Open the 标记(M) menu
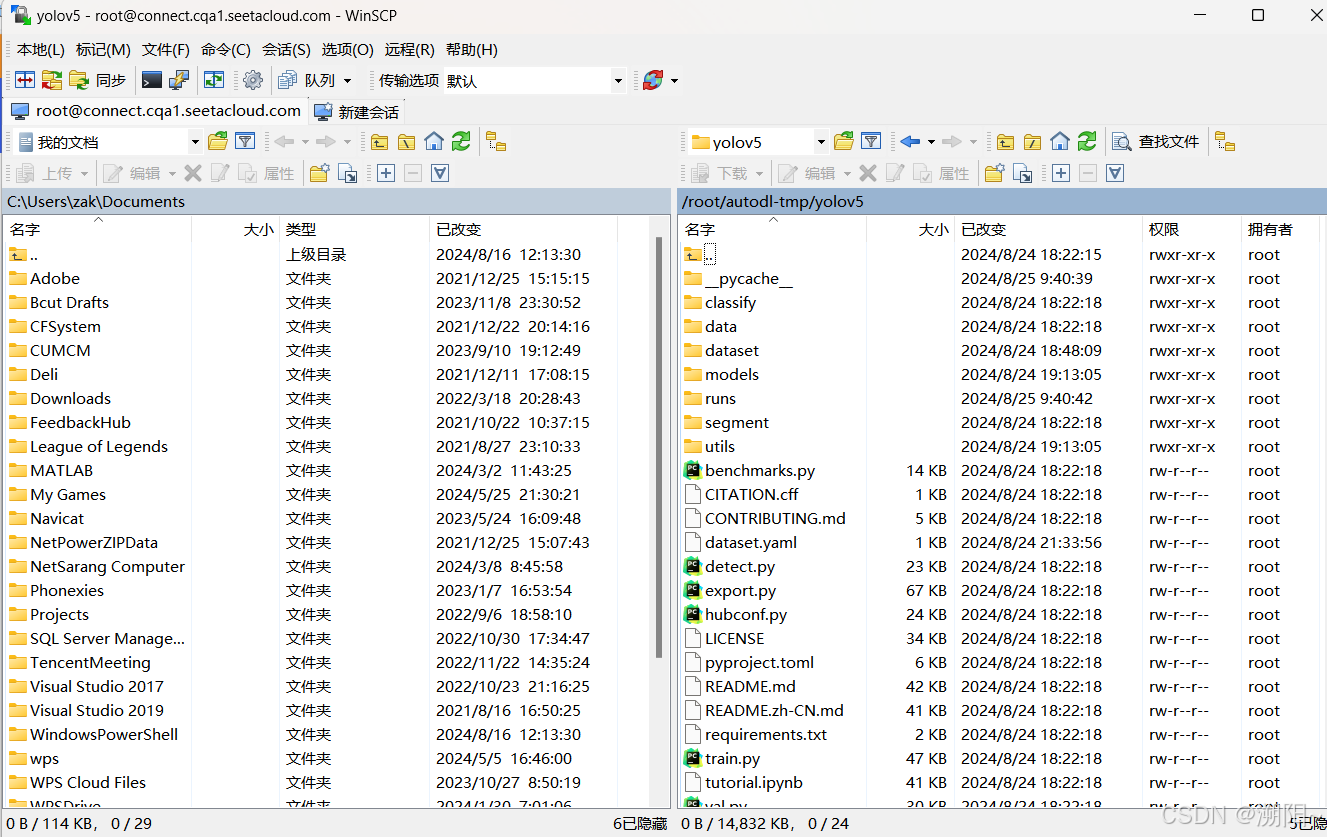Image resolution: width=1327 pixels, height=837 pixels. tap(103, 49)
